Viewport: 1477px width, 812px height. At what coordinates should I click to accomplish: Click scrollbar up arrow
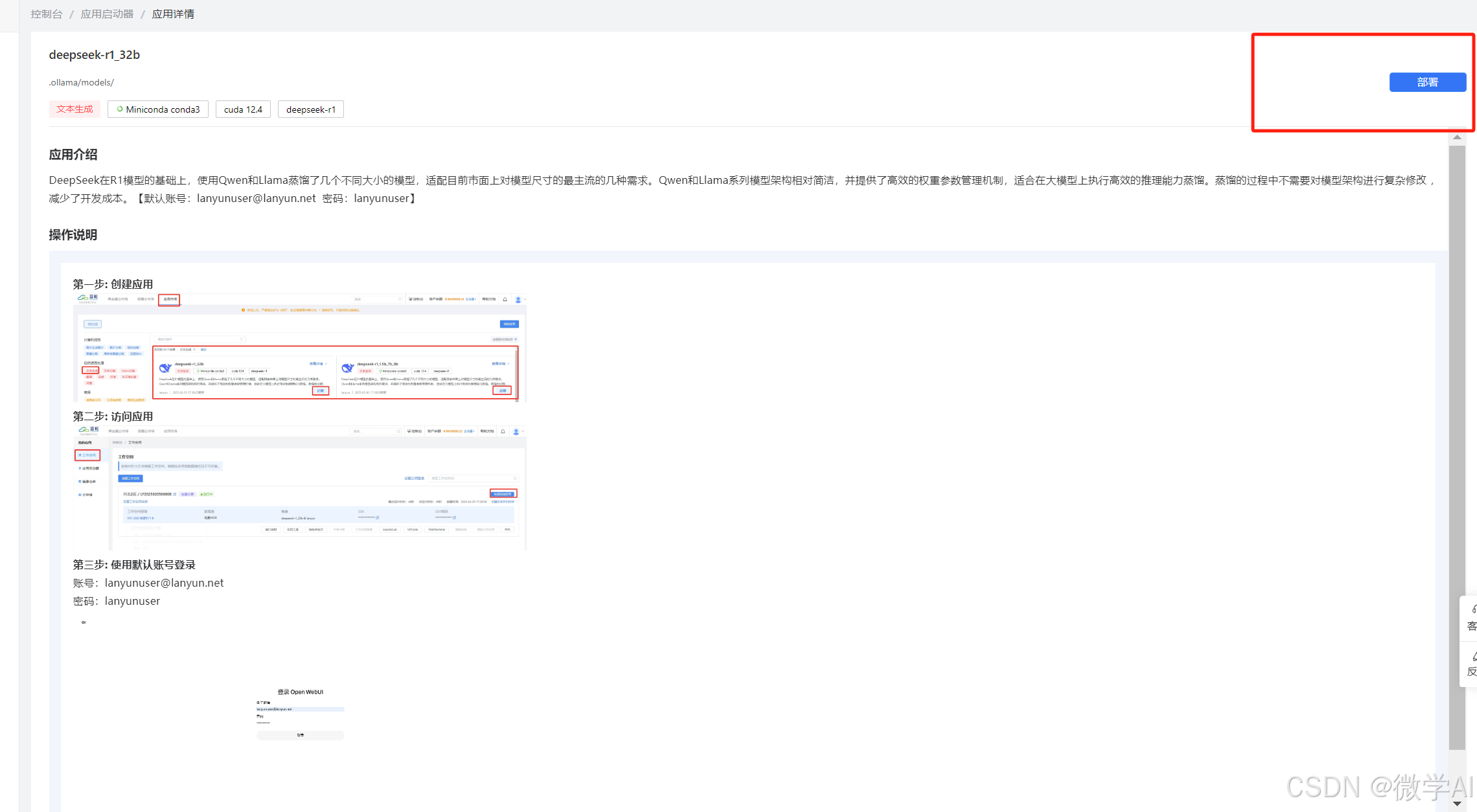pyautogui.click(x=1457, y=137)
